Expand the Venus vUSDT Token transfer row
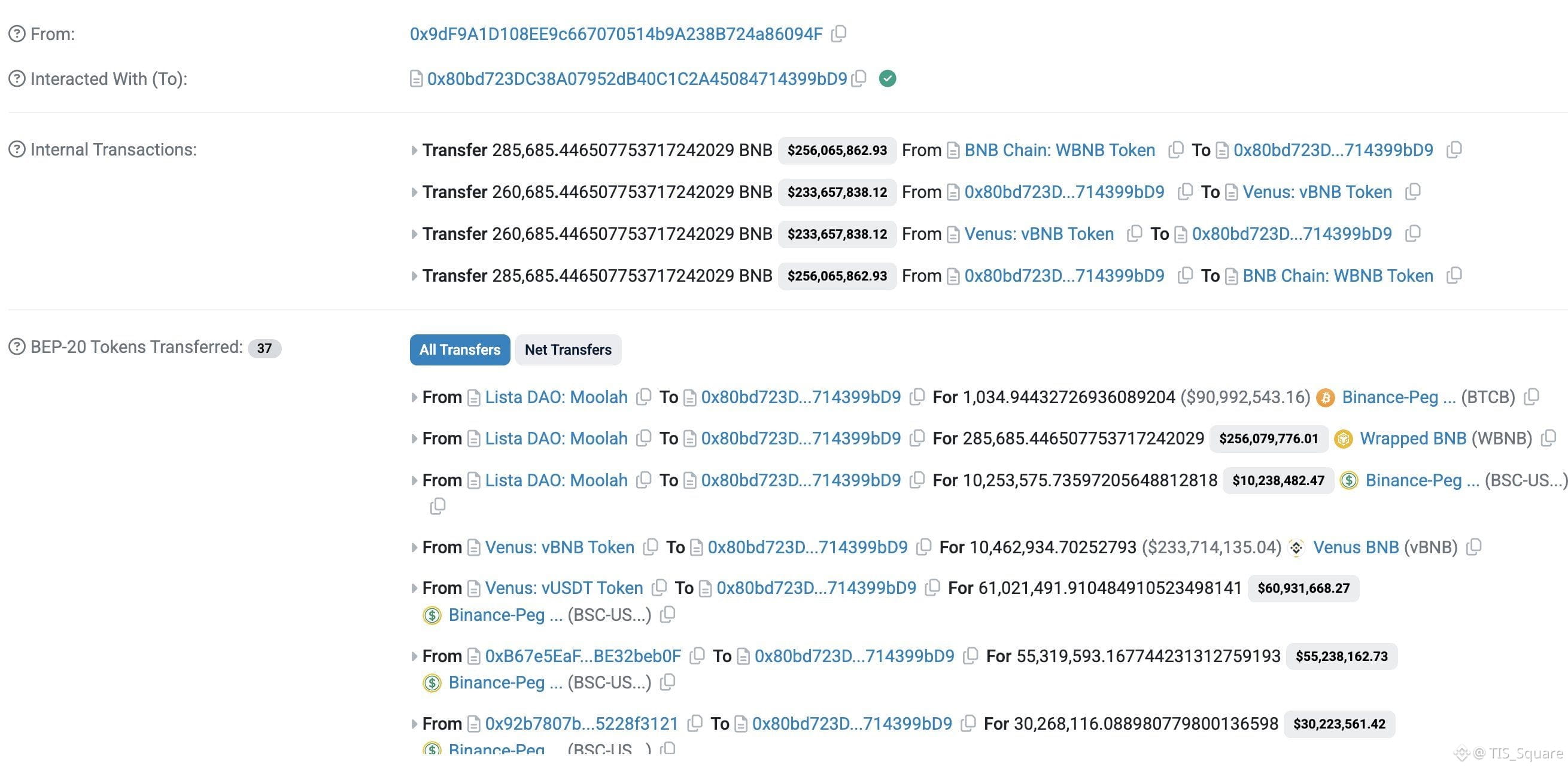 pyautogui.click(x=414, y=588)
